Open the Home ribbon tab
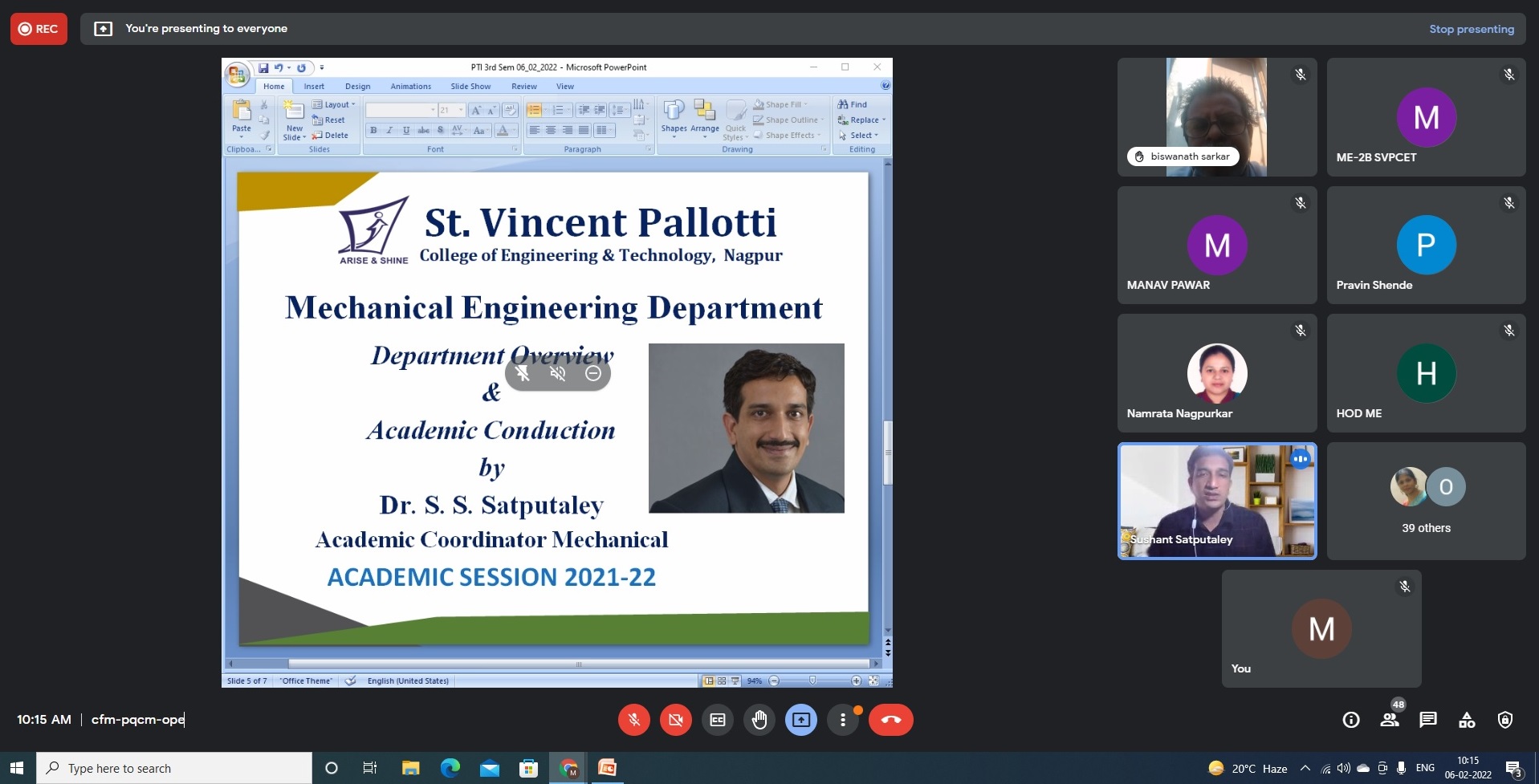The height and width of the screenshot is (784, 1539). [x=274, y=87]
